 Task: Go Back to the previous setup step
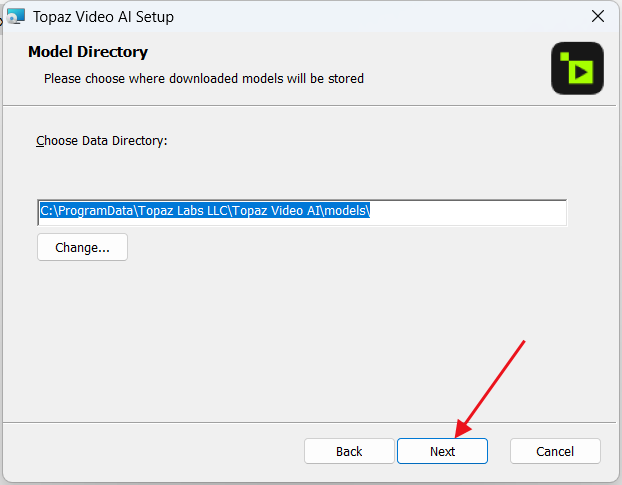pyautogui.click(x=349, y=451)
